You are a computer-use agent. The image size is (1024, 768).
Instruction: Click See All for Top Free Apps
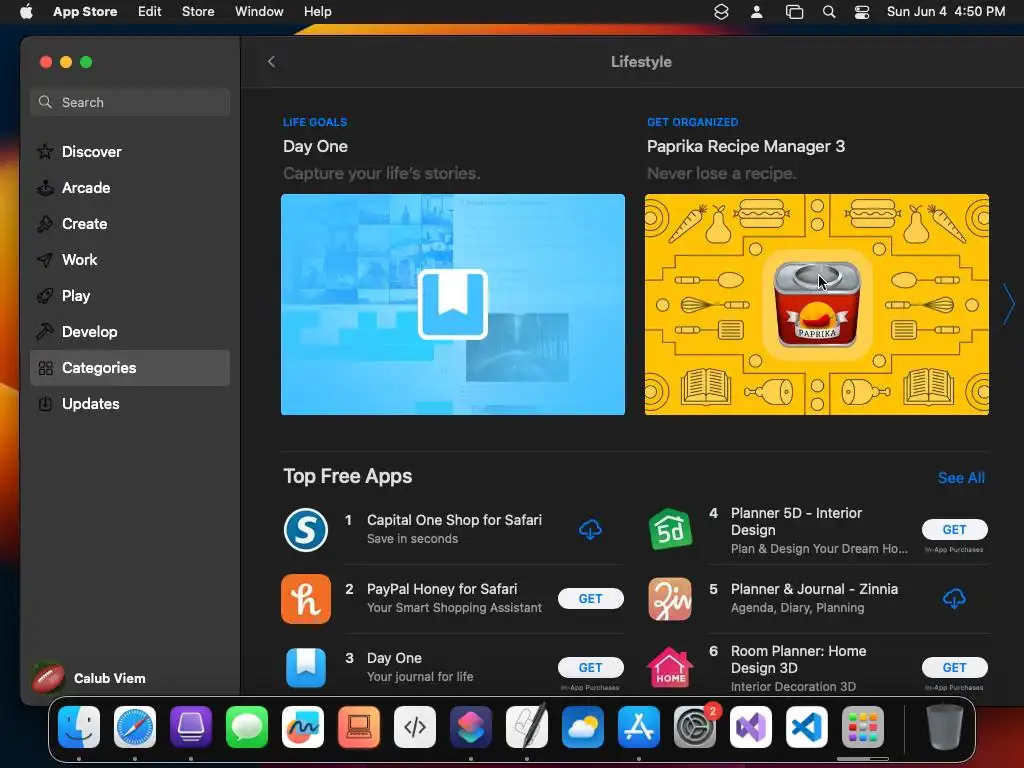click(x=961, y=477)
